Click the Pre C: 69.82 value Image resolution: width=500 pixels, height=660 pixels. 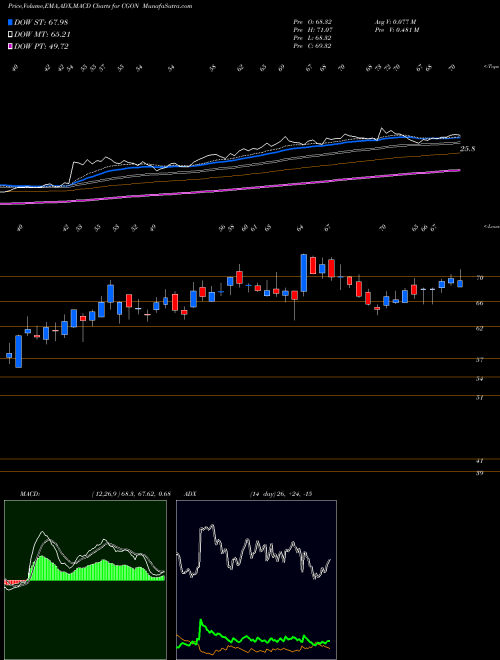[312, 46]
